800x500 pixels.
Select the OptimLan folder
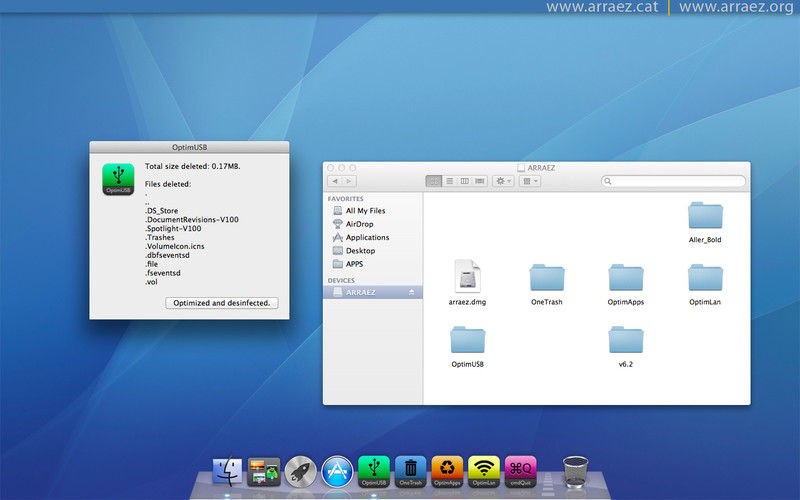[705, 284]
